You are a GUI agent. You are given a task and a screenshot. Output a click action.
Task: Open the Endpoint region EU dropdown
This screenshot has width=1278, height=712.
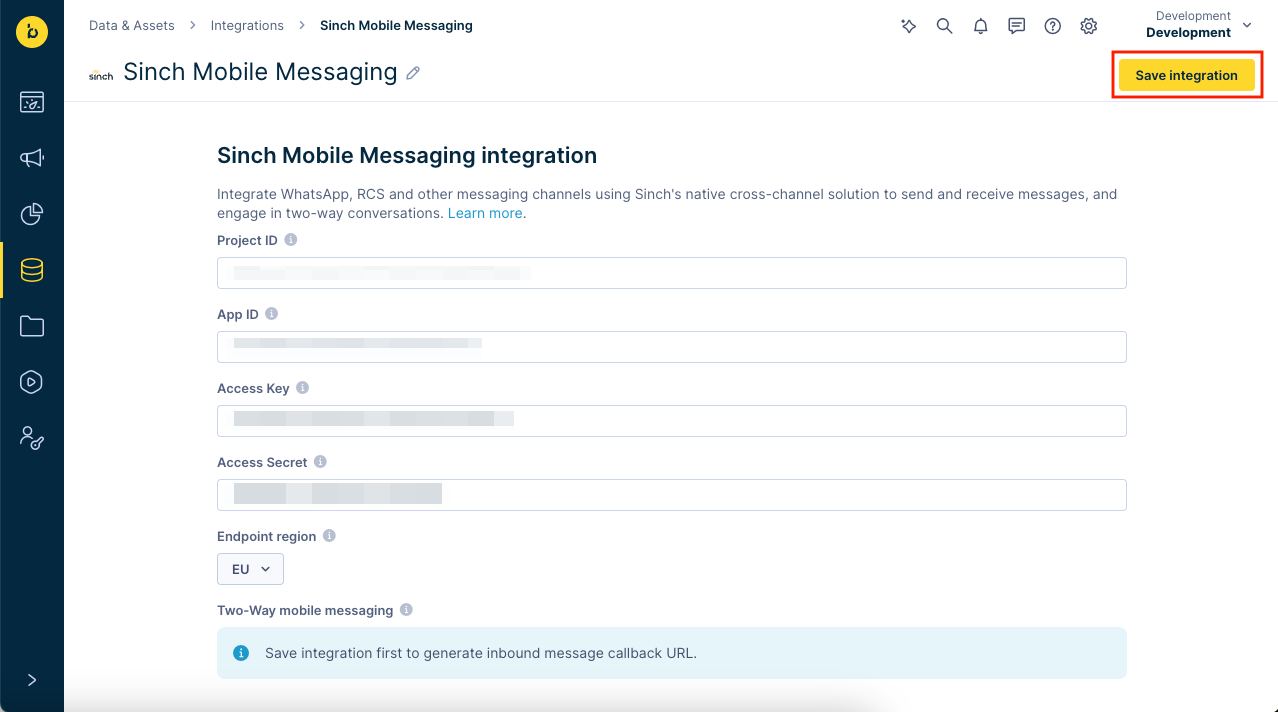[250, 569]
